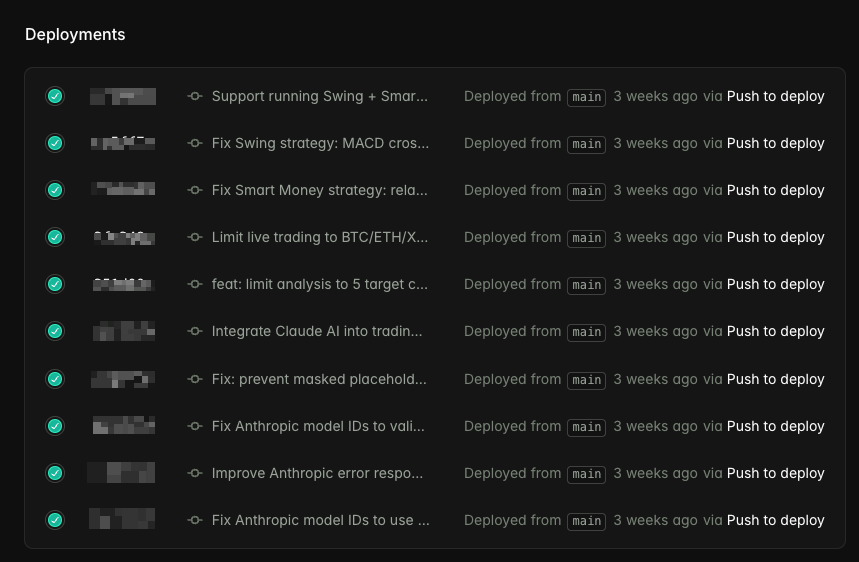
Task: Click main branch tag on Improve Anthropic error row
Action: click(x=586, y=474)
